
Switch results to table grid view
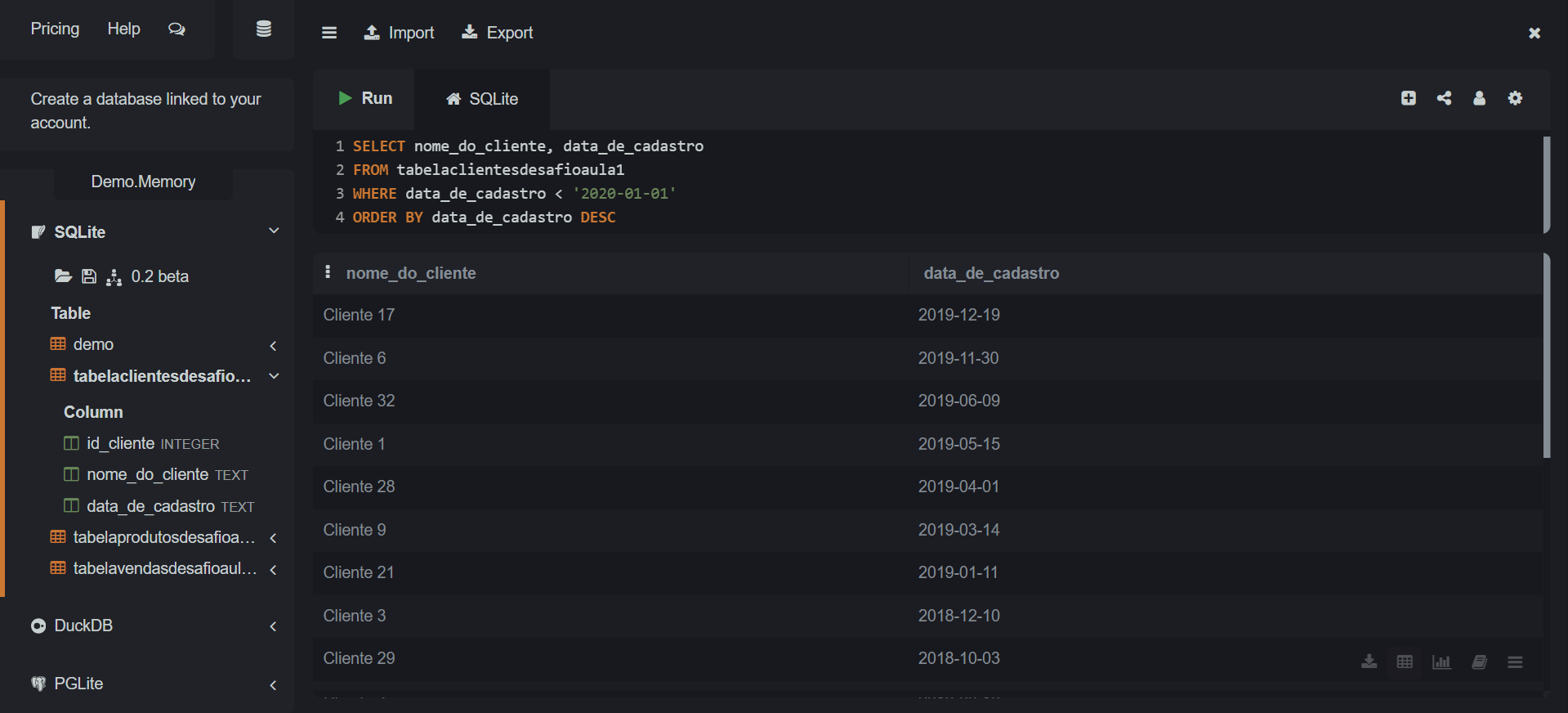click(1405, 662)
